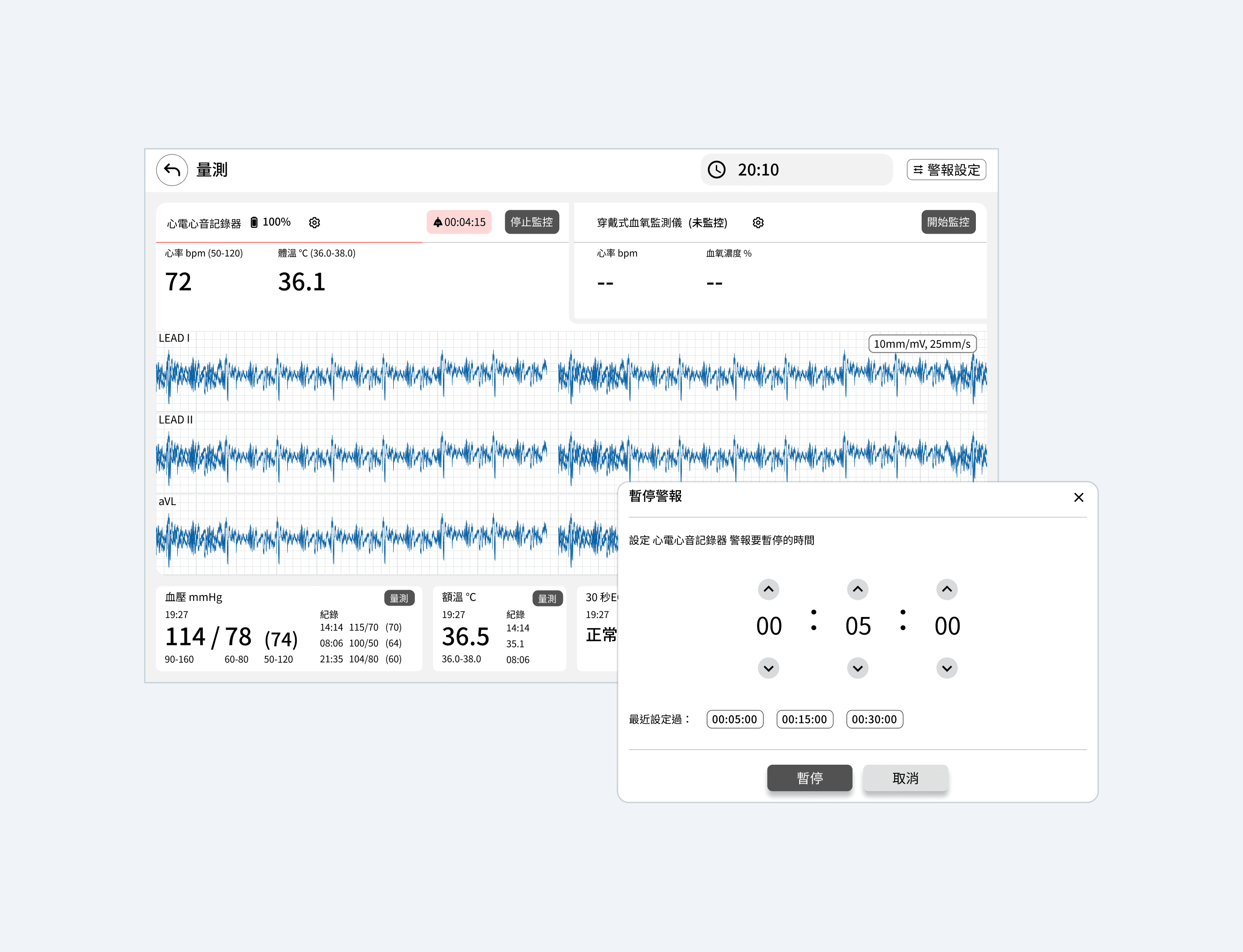Open 警報設定 alarm settings
This screenshot has width=1243, height=952.
(x=946, y=170)
